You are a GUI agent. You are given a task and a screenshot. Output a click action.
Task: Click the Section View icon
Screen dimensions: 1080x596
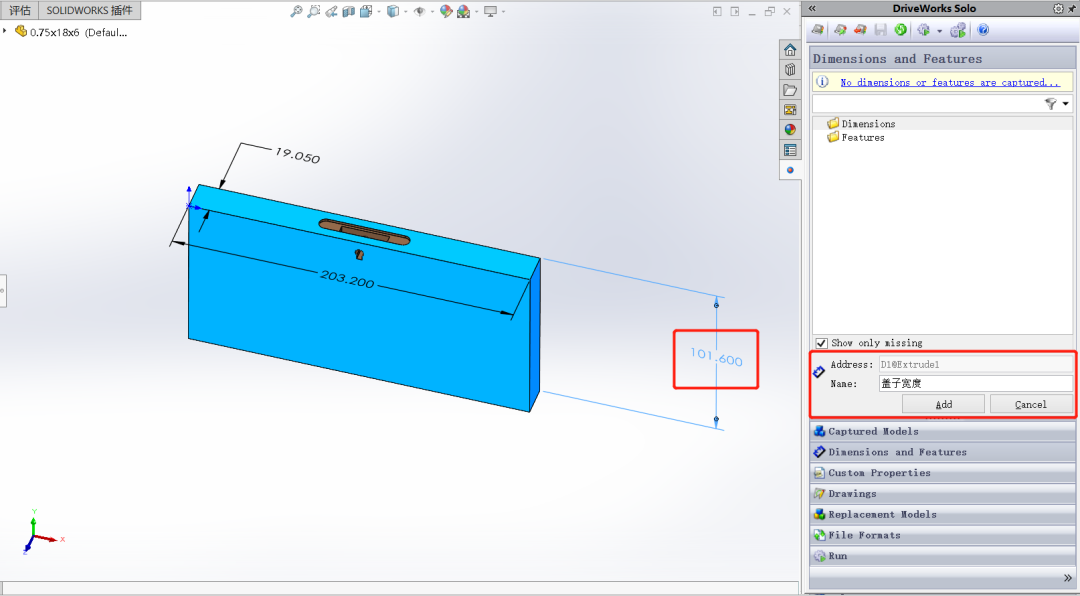click(349, 11)
